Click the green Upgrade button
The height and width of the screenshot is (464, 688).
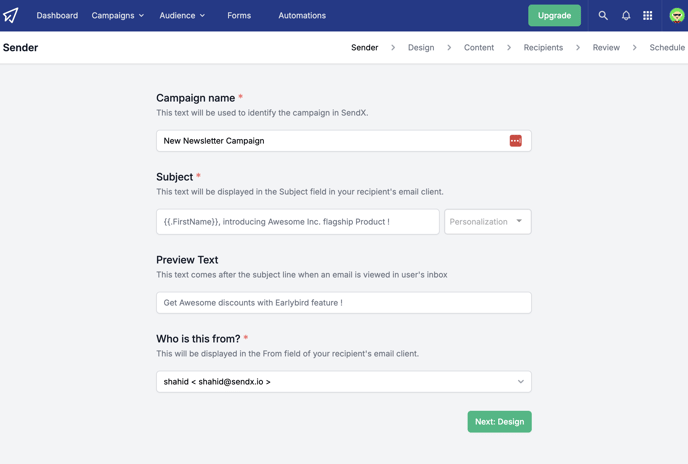[x=554, y=15]
